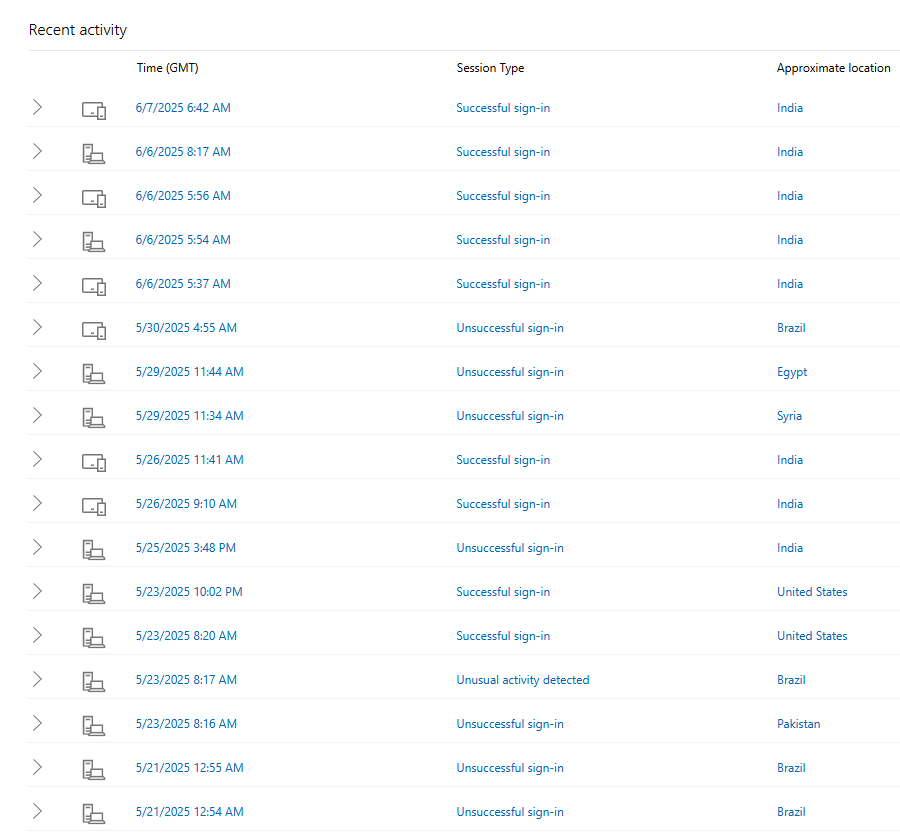Click Unsuccessful sign-in for Pakistan row

(x=510, y=724)
